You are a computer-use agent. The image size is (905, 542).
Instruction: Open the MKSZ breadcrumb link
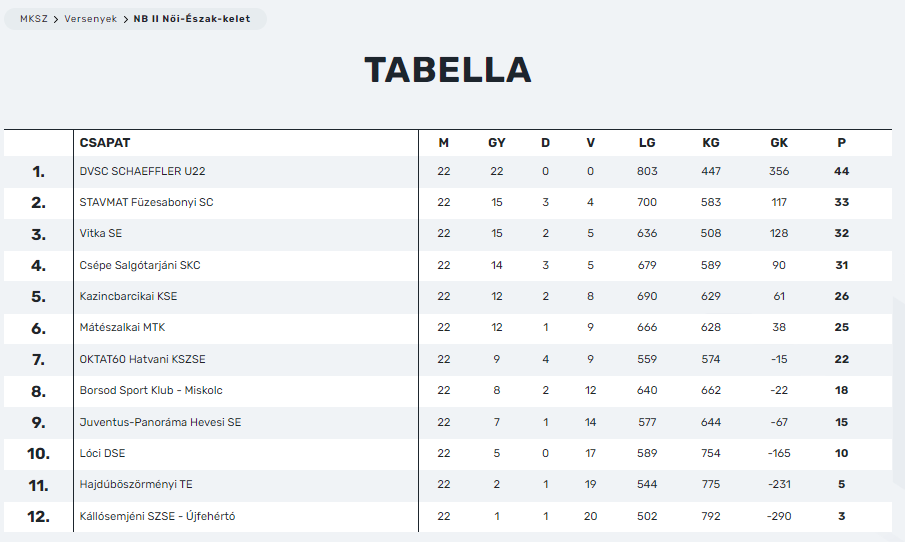(x=33, y=19)
